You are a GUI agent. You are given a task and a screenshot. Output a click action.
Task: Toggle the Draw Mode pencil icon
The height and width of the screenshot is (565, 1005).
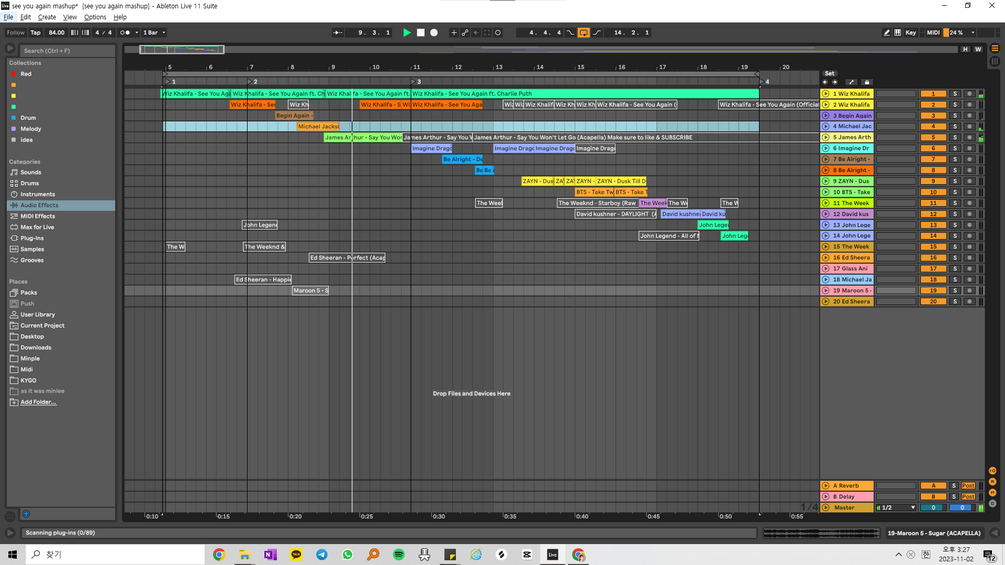(886, 33)
